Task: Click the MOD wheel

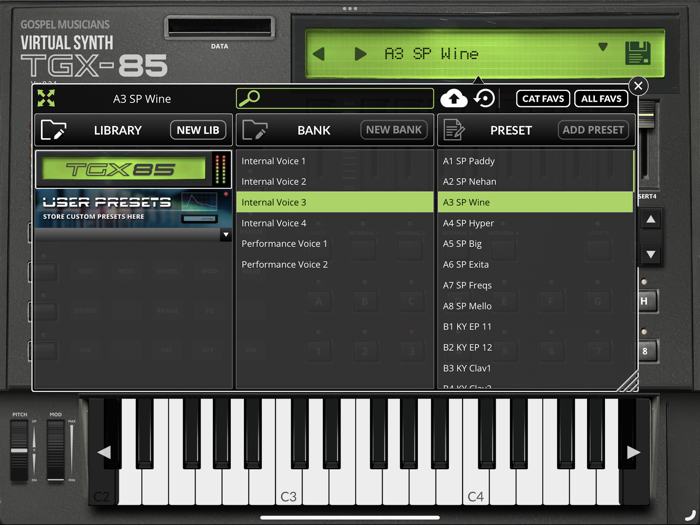Action: [56, 450]
